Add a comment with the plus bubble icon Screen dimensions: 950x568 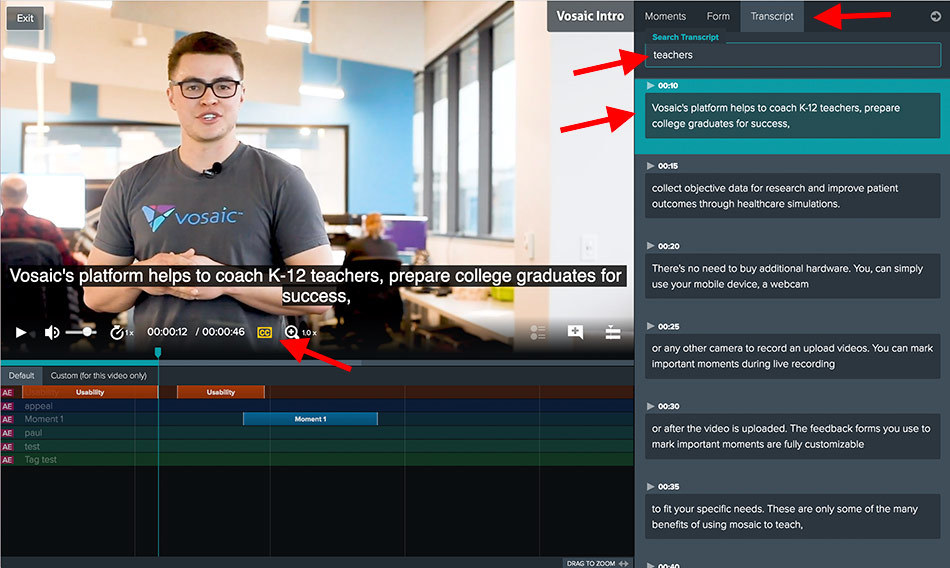pos(576,332)
